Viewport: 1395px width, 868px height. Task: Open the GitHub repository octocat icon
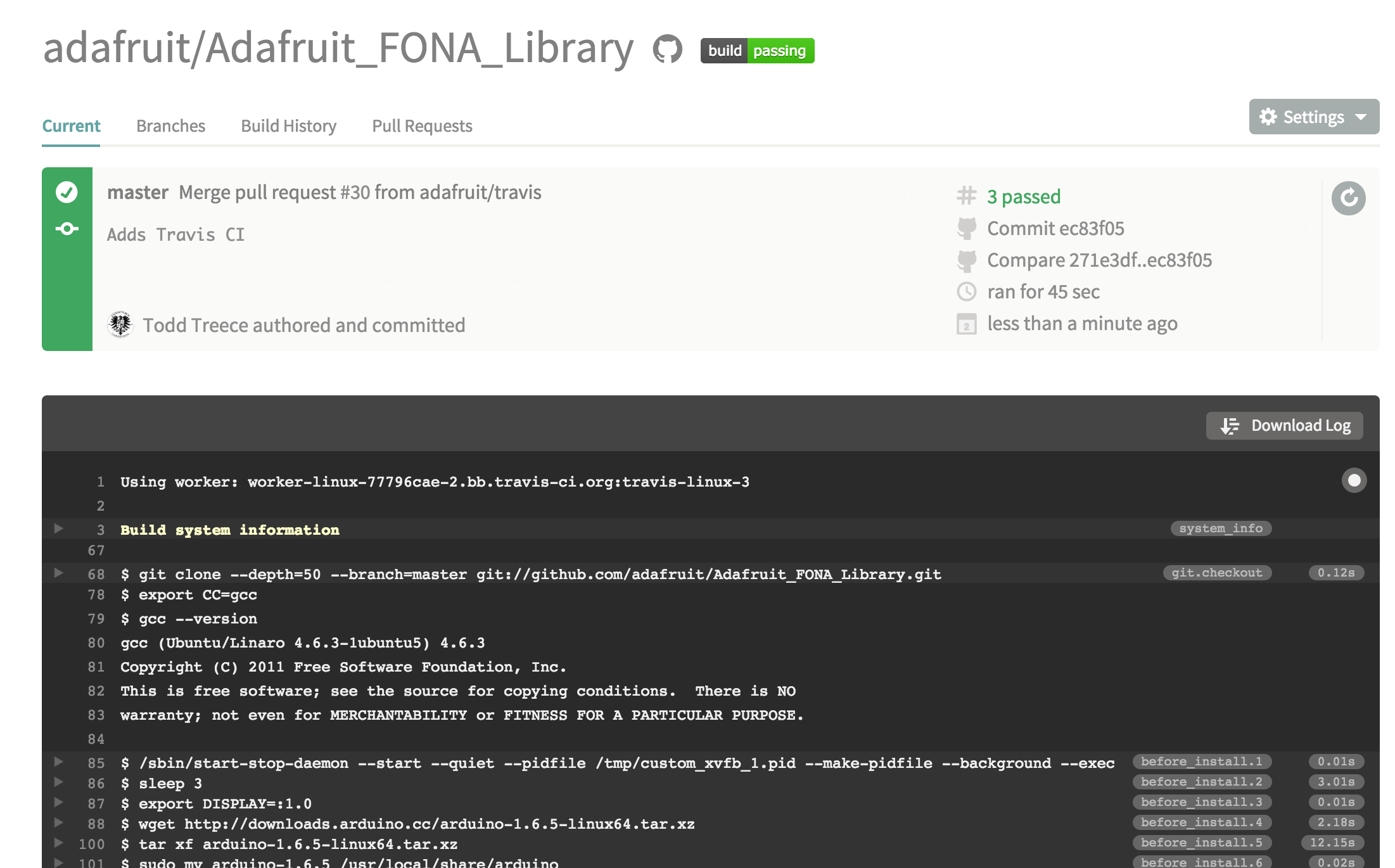(668, 49)
